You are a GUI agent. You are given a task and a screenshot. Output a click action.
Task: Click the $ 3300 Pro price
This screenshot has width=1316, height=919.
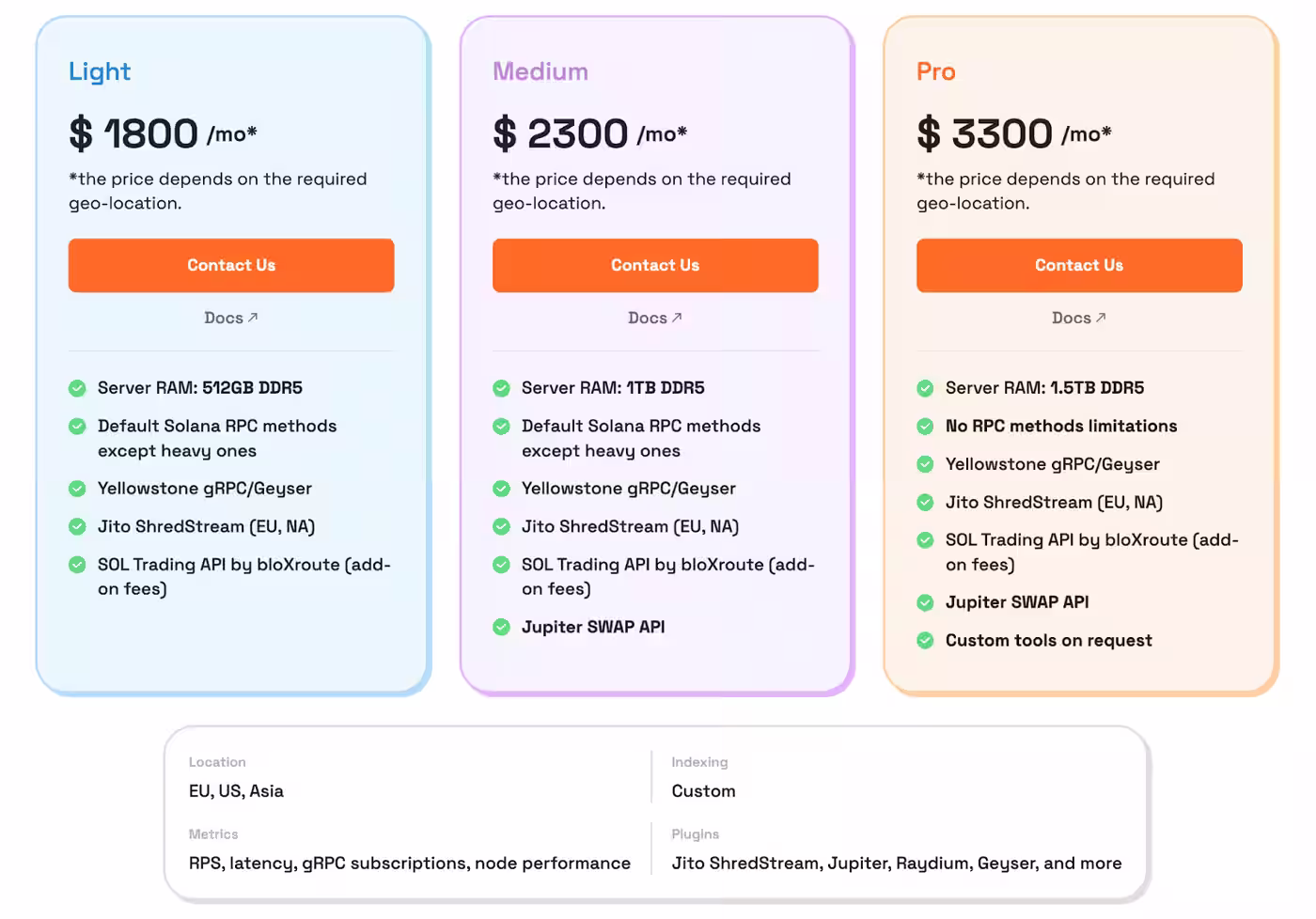click(x=984, y=133)
